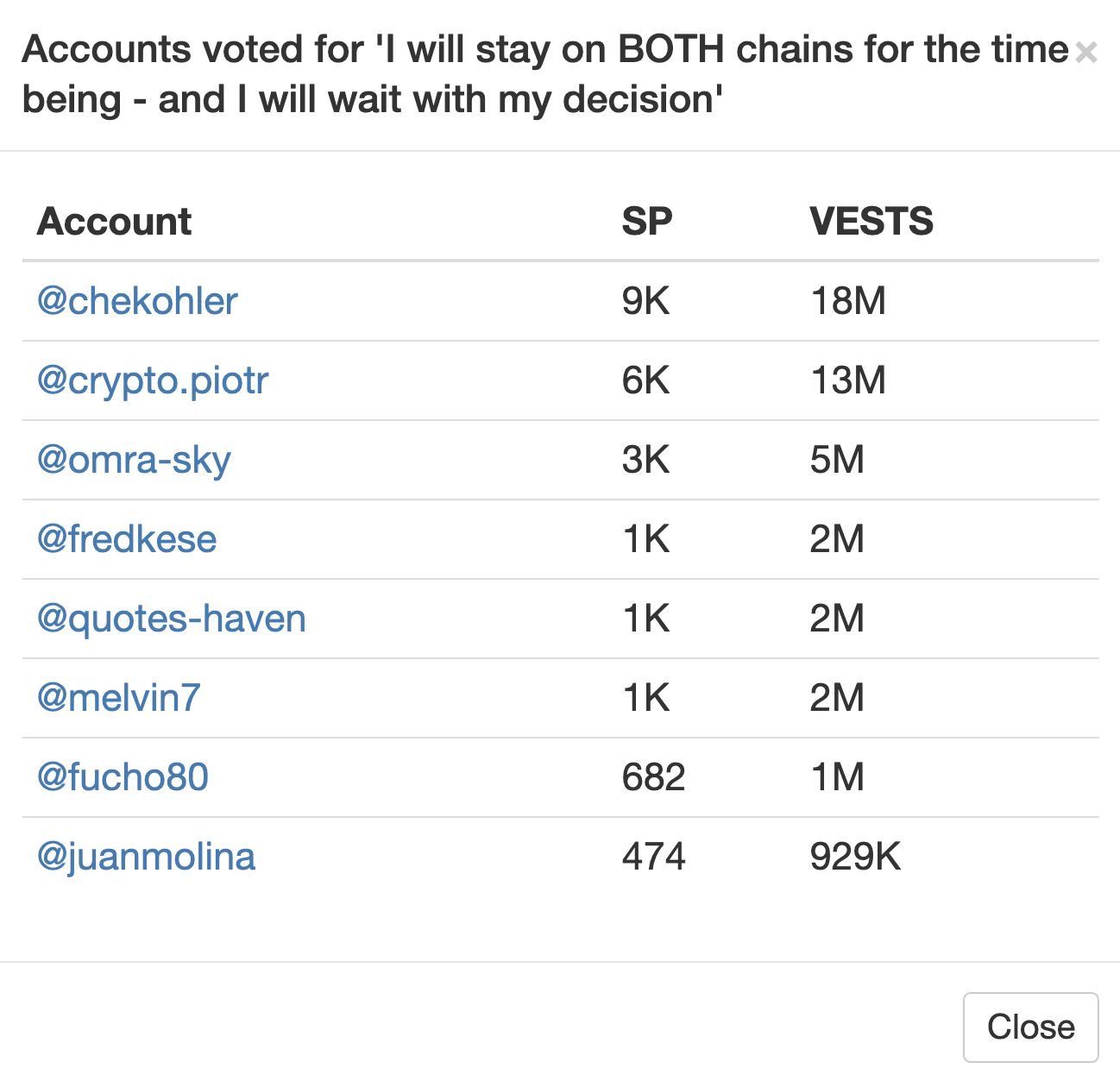Go to the @quotes-haven profile
Viewport: 1120px width, 1087px height.
[172, 619]
